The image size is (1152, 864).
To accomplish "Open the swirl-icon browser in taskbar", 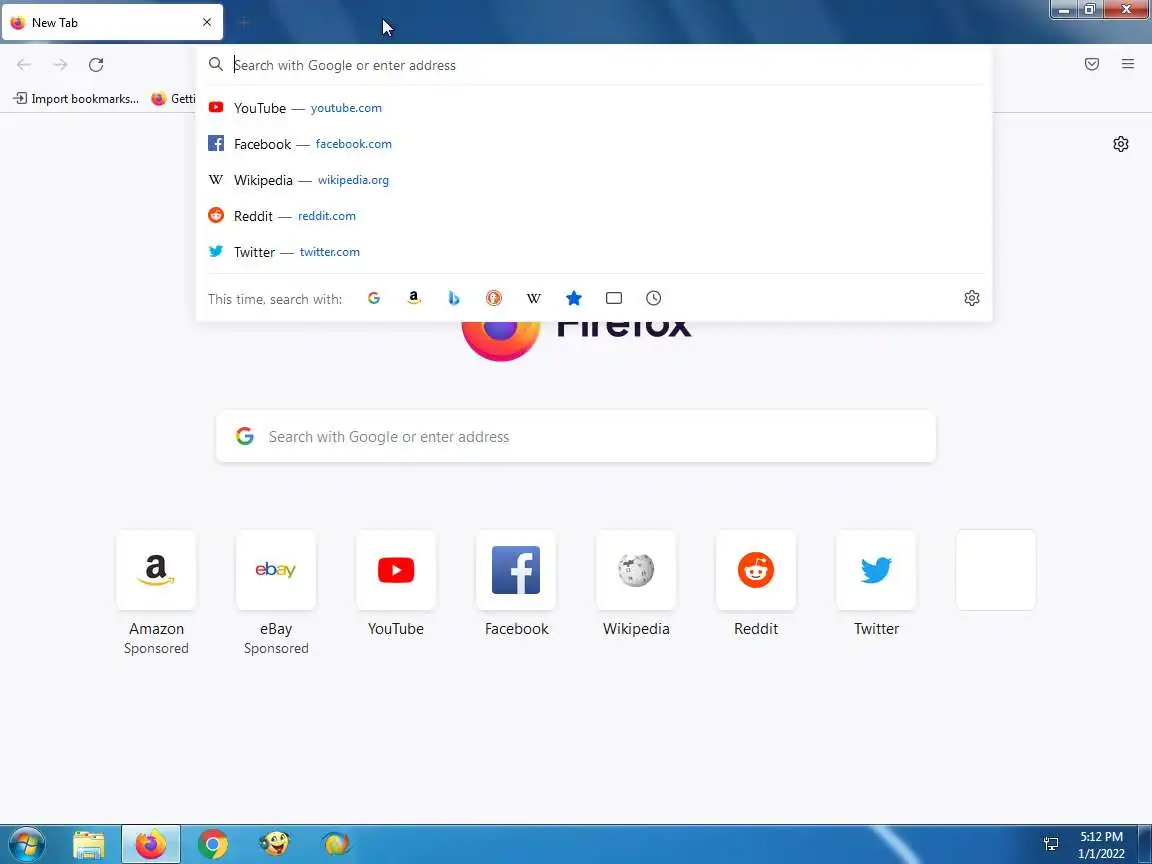I will 336,844.
